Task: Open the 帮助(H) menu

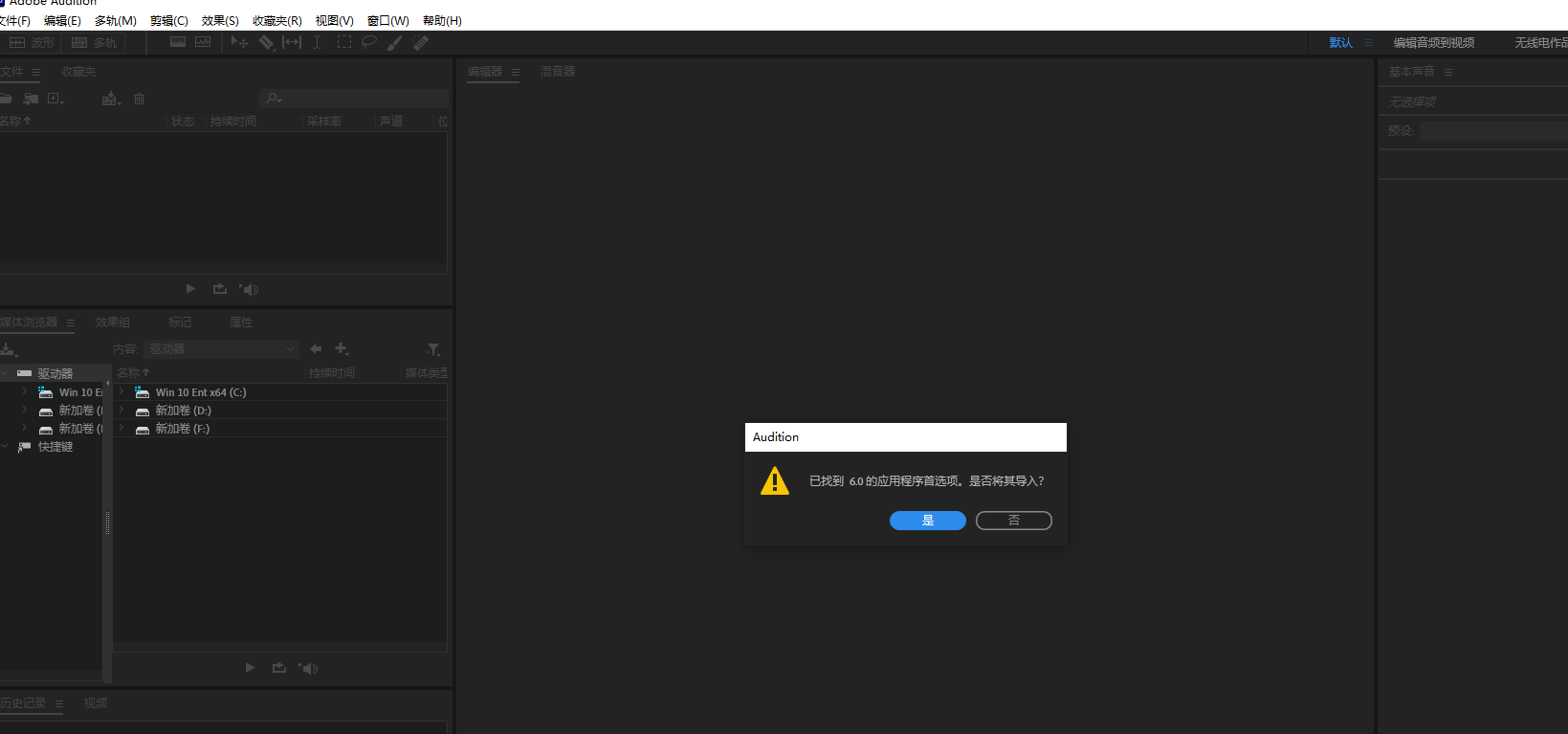Action: coord(442,20)
